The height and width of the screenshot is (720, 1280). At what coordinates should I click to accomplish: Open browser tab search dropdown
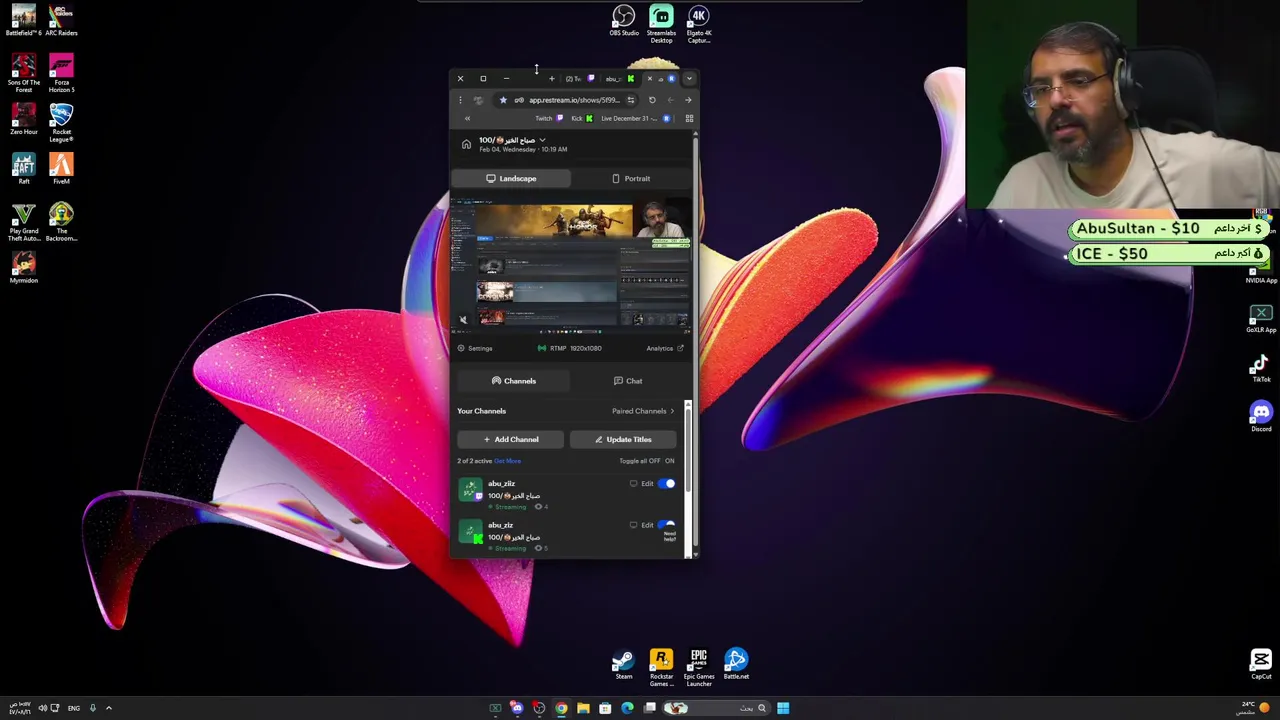(x=689, y=79)
